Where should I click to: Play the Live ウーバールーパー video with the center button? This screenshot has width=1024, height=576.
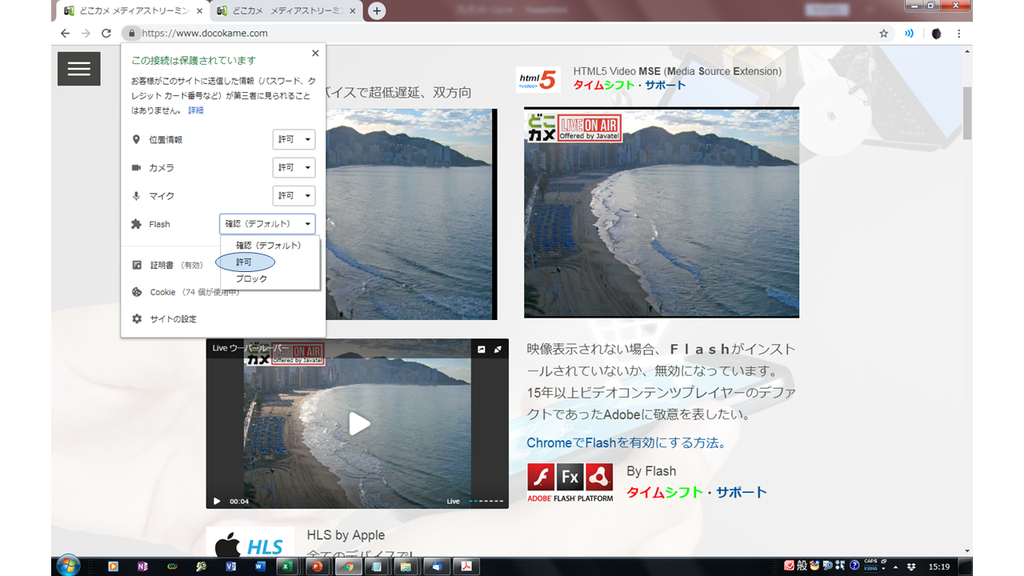point(359,423)
